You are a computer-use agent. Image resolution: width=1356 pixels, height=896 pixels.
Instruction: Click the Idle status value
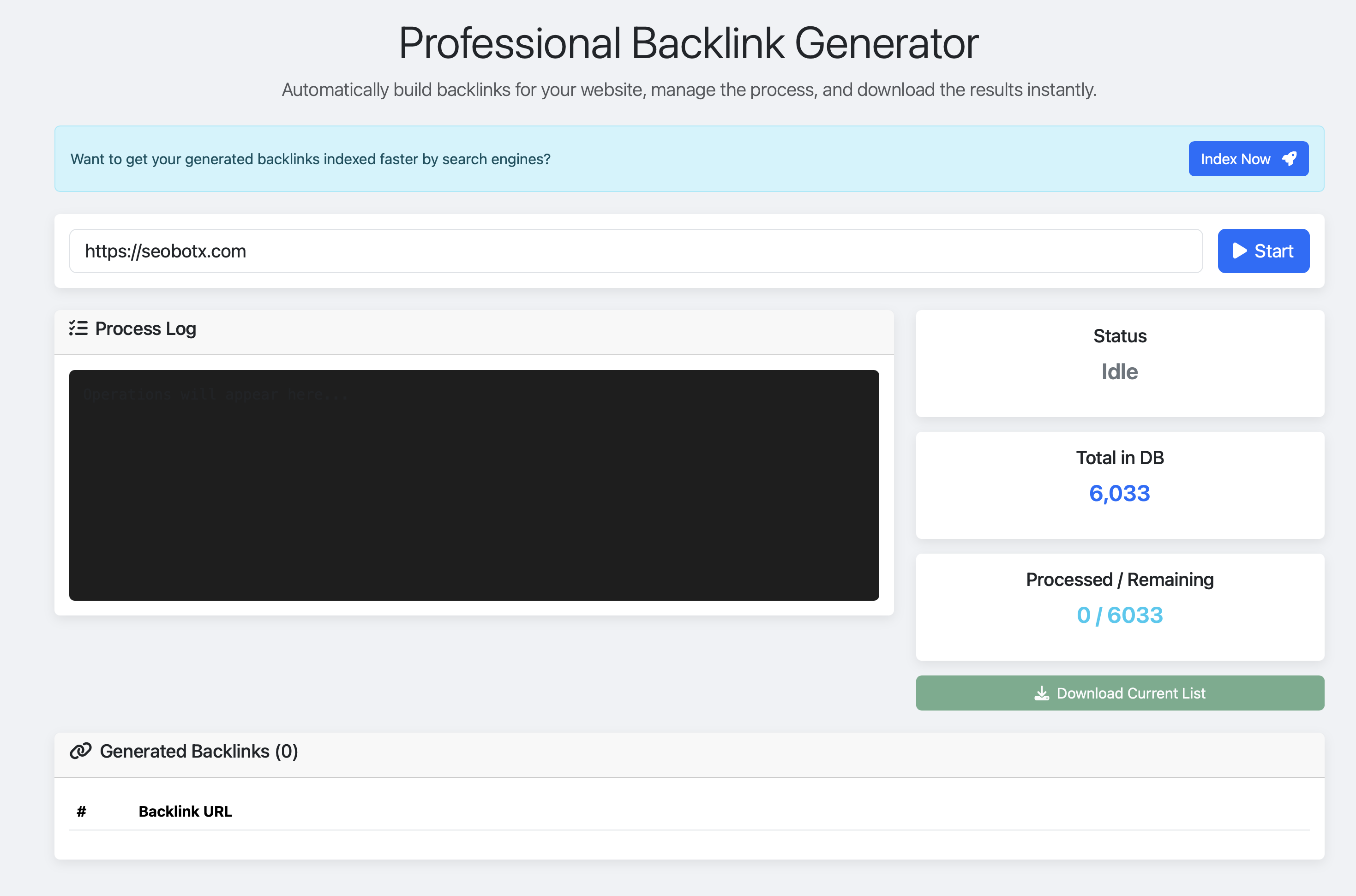(1119, 372)
